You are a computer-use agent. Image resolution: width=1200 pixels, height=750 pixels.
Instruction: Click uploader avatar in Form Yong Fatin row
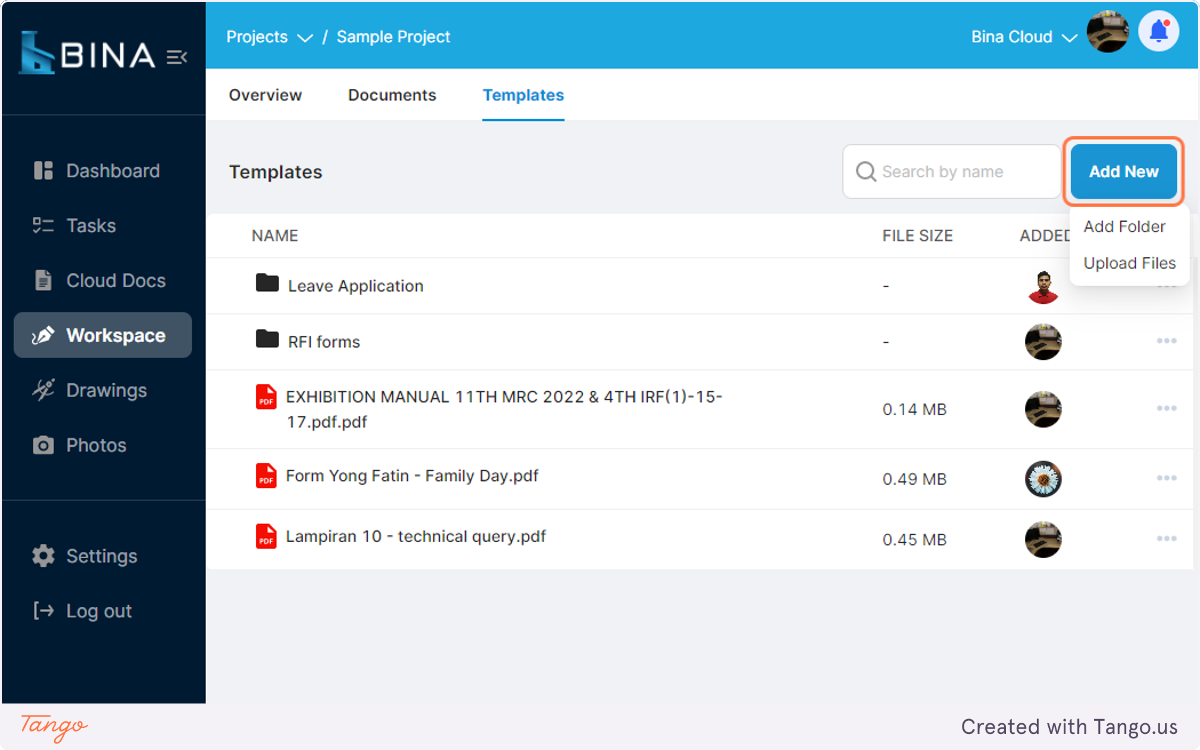point(1043,479)
